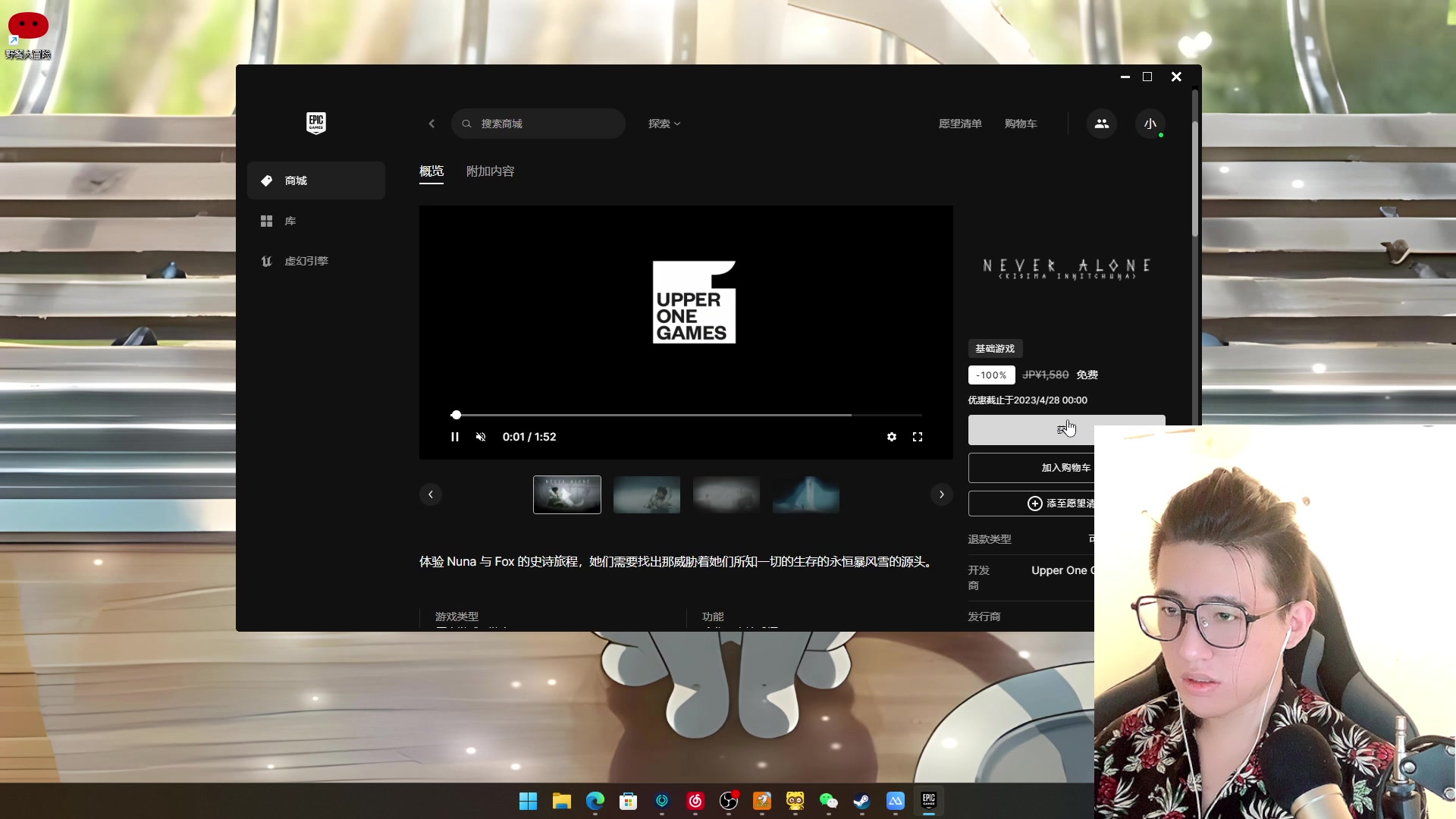The width and height of the screenshot is (1456, 819).
Task: Expand the Explore dropdown menu
Action: tap(664, 124)
